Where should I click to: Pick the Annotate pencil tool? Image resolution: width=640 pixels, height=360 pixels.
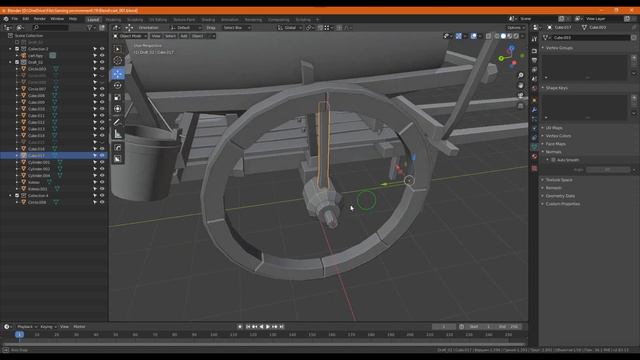click(118, 122)
